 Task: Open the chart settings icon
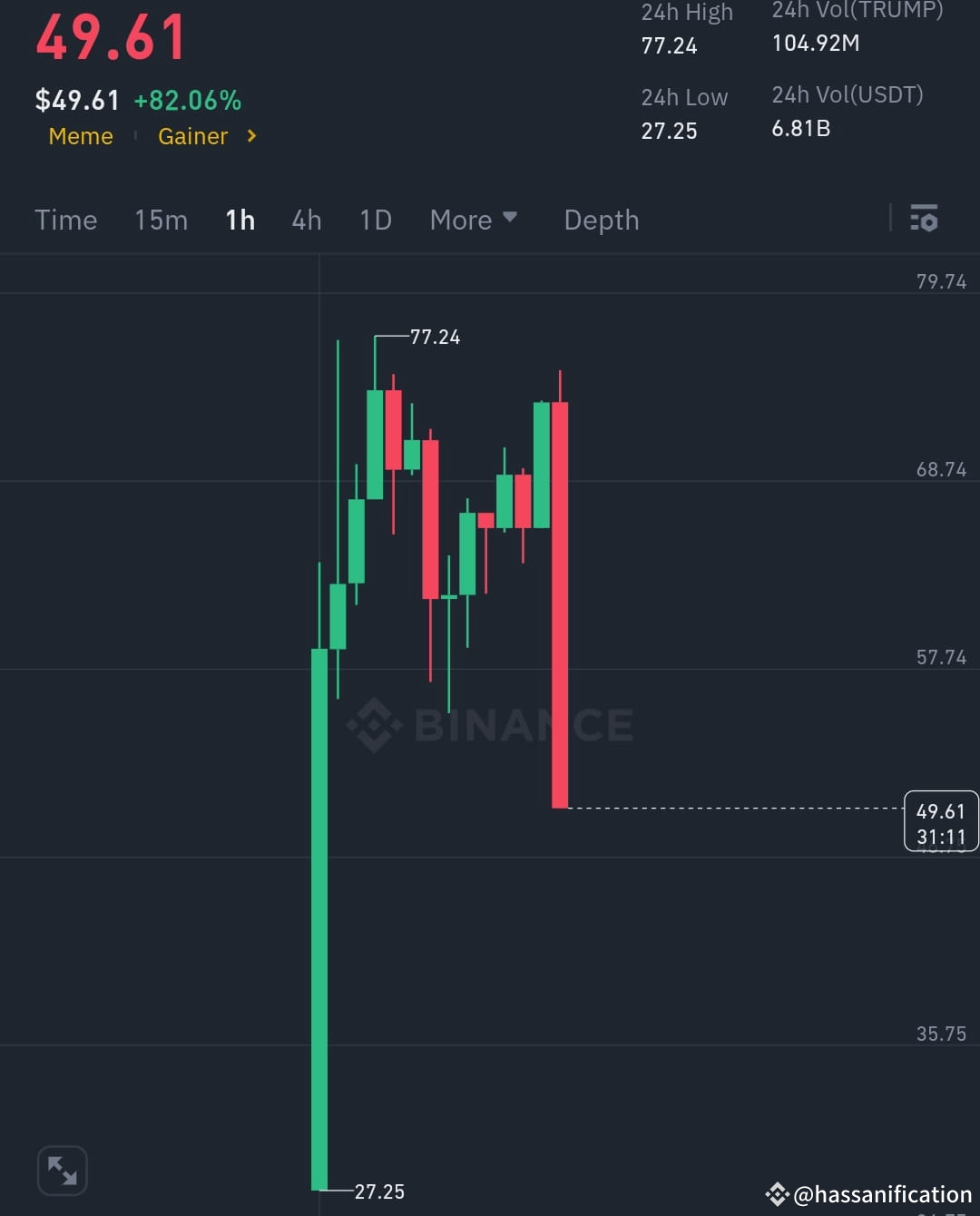pyautogui.click(x=924, y=219)
